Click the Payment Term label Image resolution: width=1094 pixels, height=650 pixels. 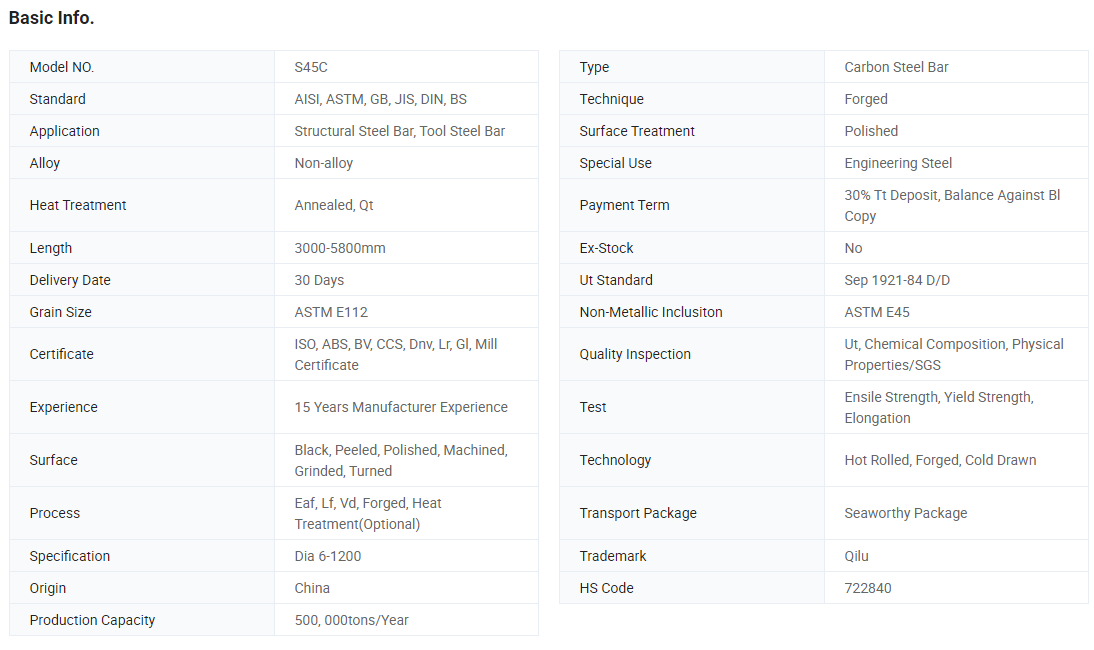pyautogui.click(x=624, y=205)
